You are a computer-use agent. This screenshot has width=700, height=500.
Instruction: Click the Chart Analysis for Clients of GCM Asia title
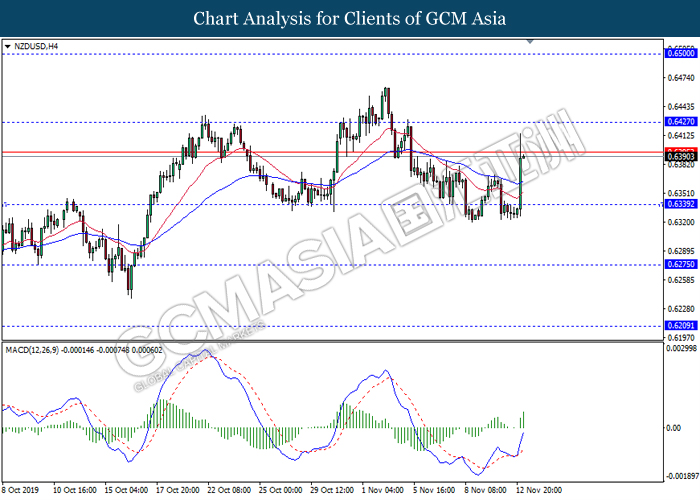(350, 18)
